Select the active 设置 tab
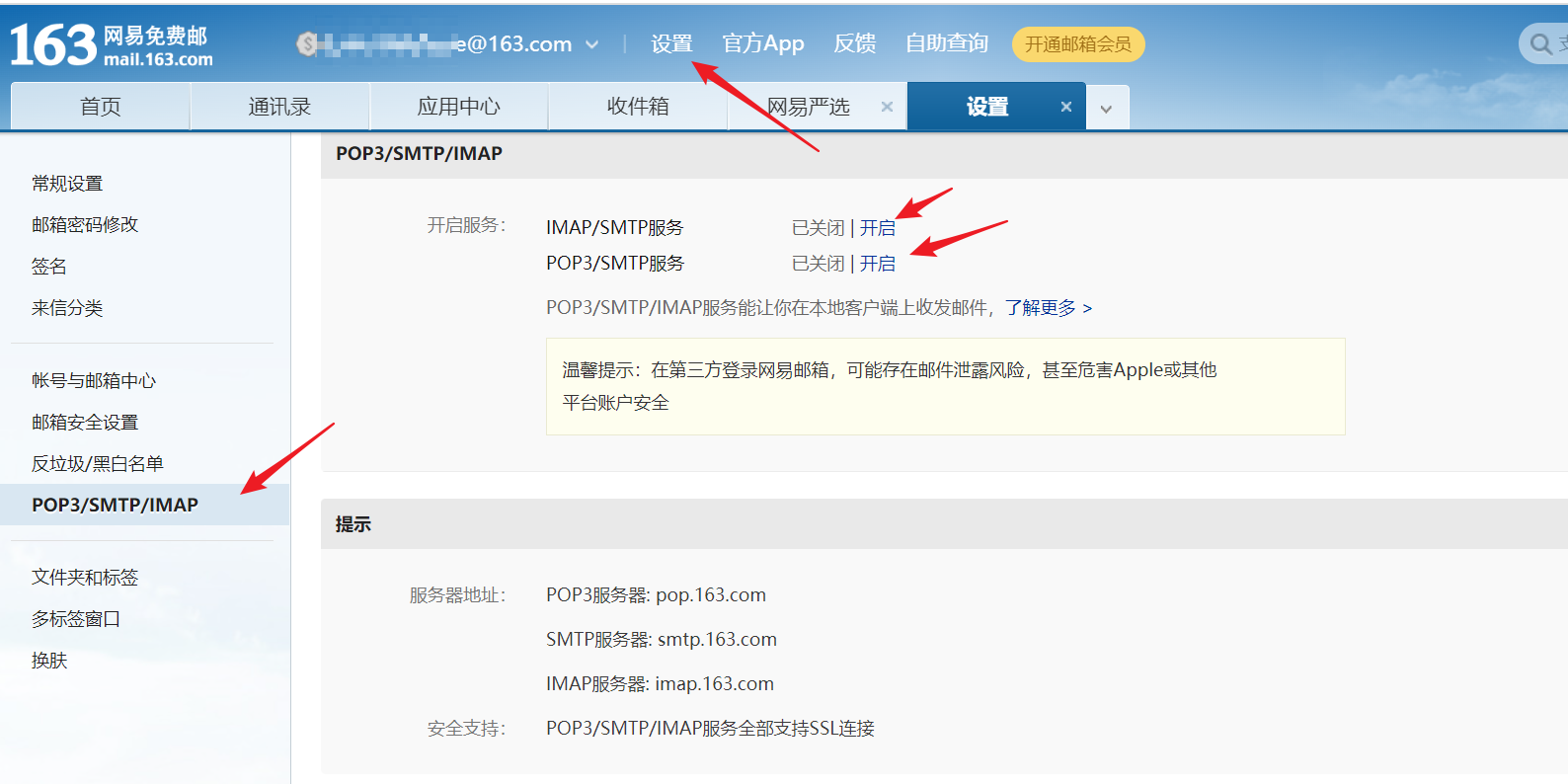Viewport: 1568px width, 784px height. (x=987, y=107)
